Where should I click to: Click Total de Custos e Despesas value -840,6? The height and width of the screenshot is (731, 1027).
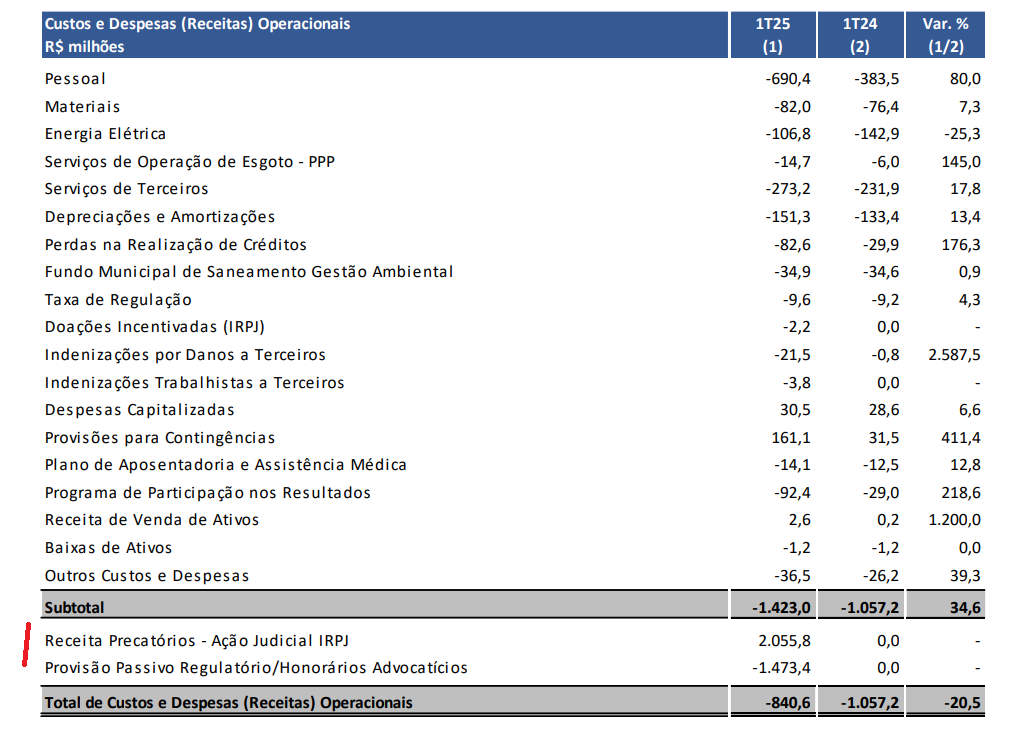click(x=788, y=703)
